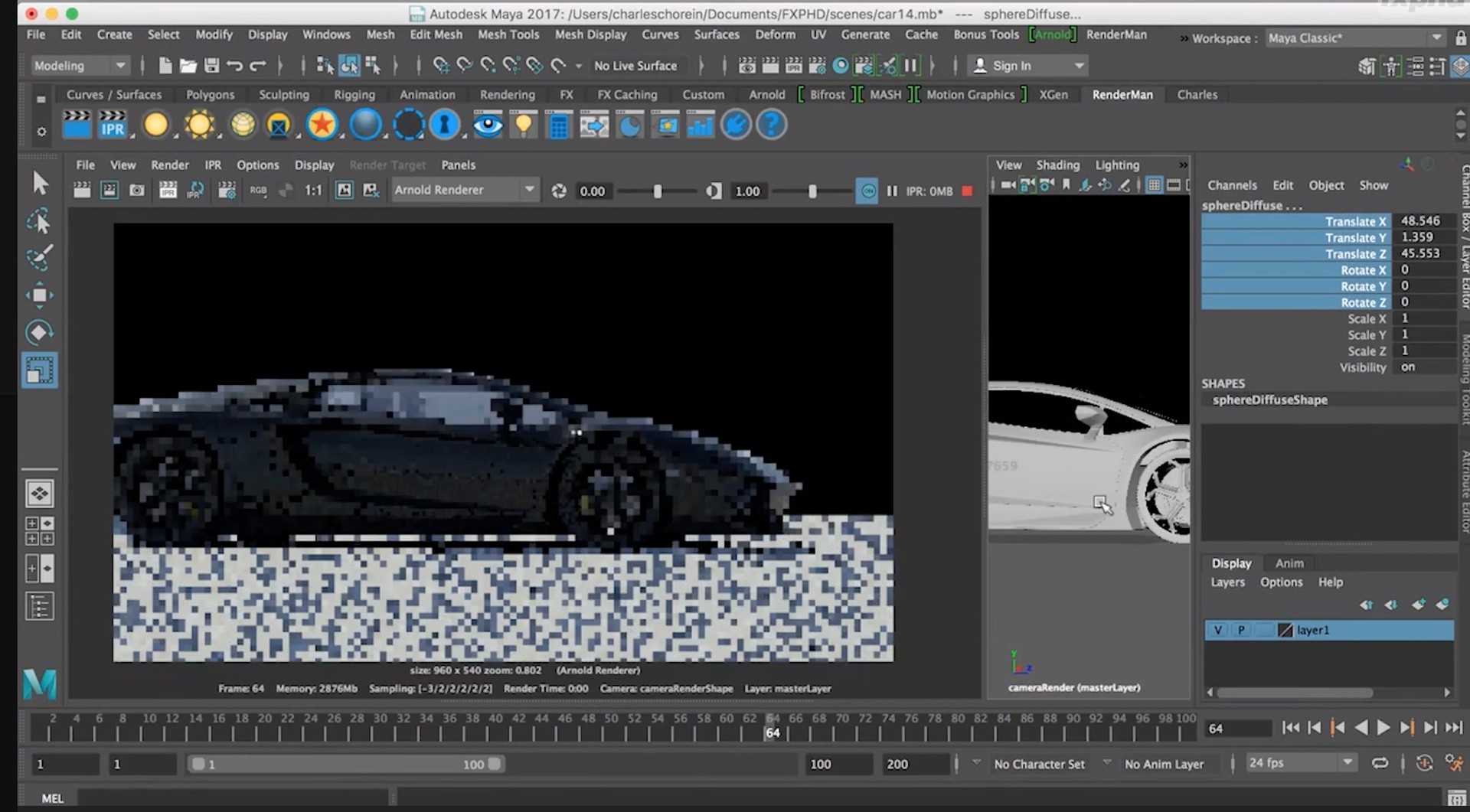Click the Channels menu in Channel Box
The height and width of the screenshot is (812, 1470).
(1232, 185)
